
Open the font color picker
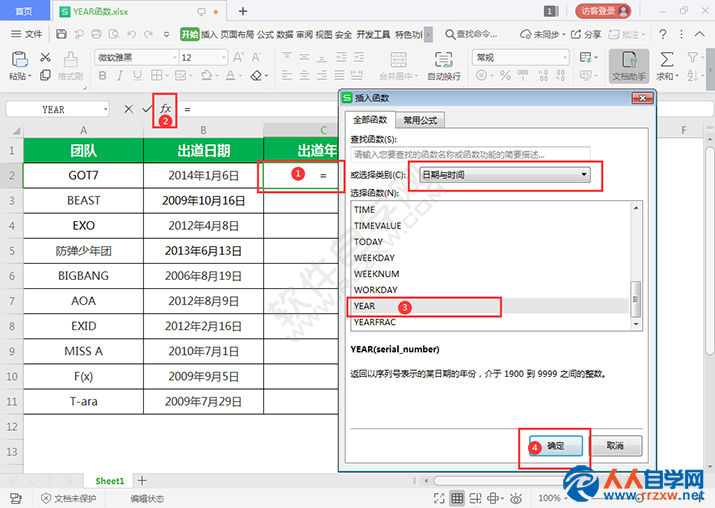tap(233, 75)
